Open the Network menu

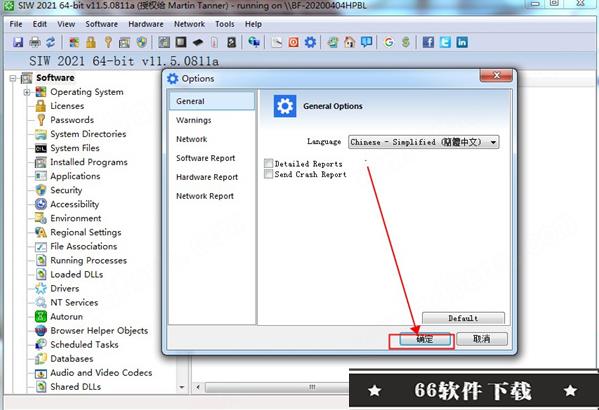189,24
